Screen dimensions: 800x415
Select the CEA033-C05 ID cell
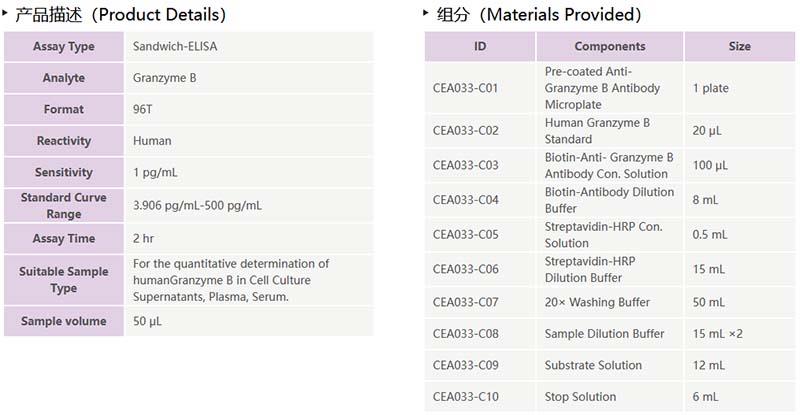466,235
